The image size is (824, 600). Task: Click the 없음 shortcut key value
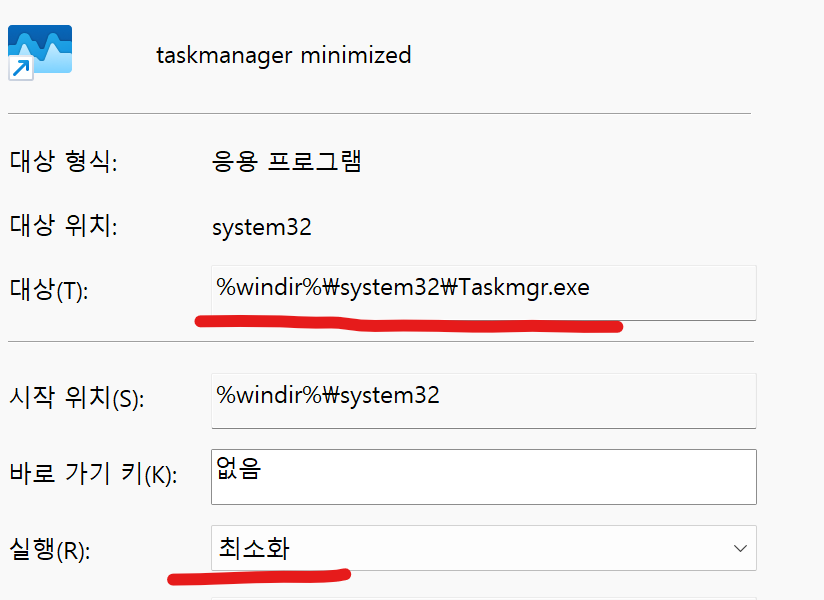(237, 470)
